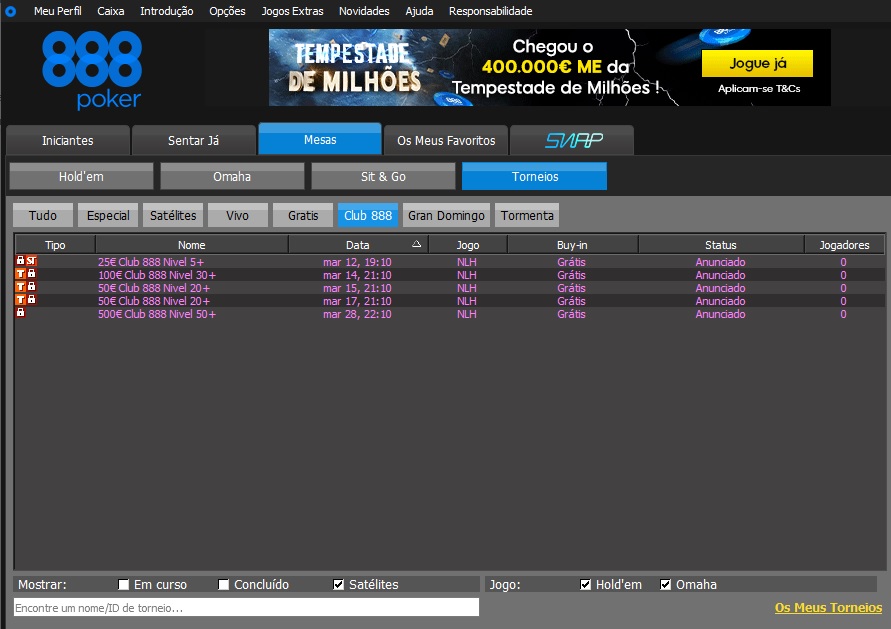Filter tournaments by Tormenta
The height and width of the screenshot is (629, 891).
click(x=527, y=215)
